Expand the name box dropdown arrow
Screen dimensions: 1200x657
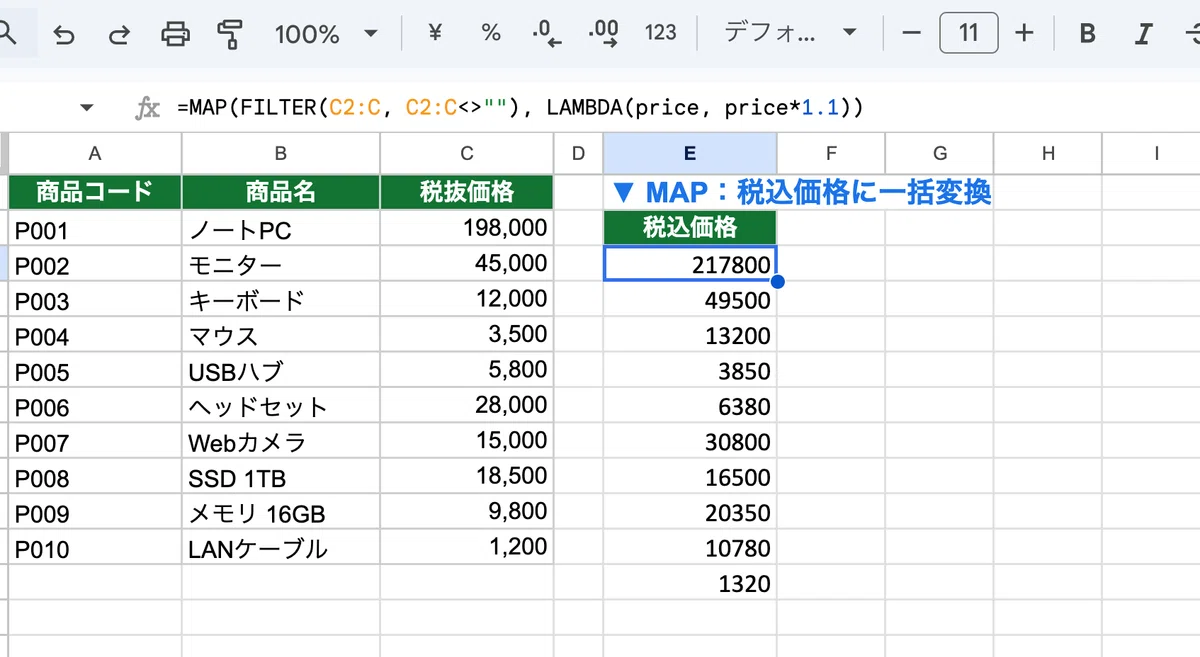(x=86, y=108)
